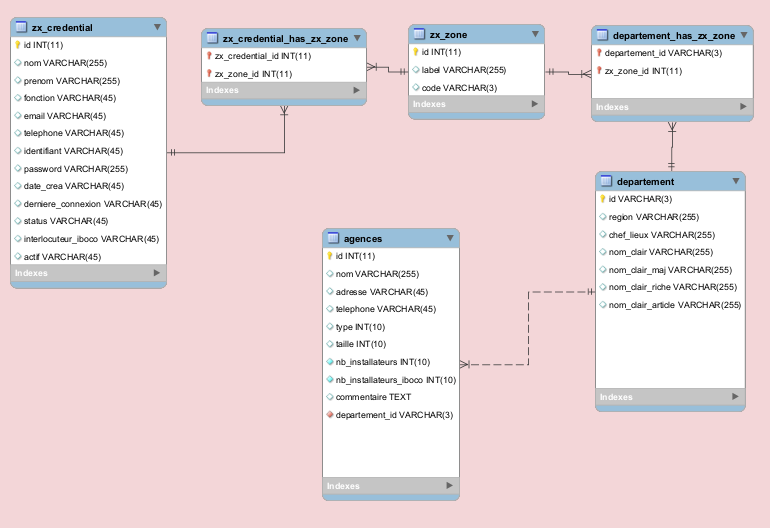Click diamond icon beside label VARCHAR(255)

(x=415, y=70)
